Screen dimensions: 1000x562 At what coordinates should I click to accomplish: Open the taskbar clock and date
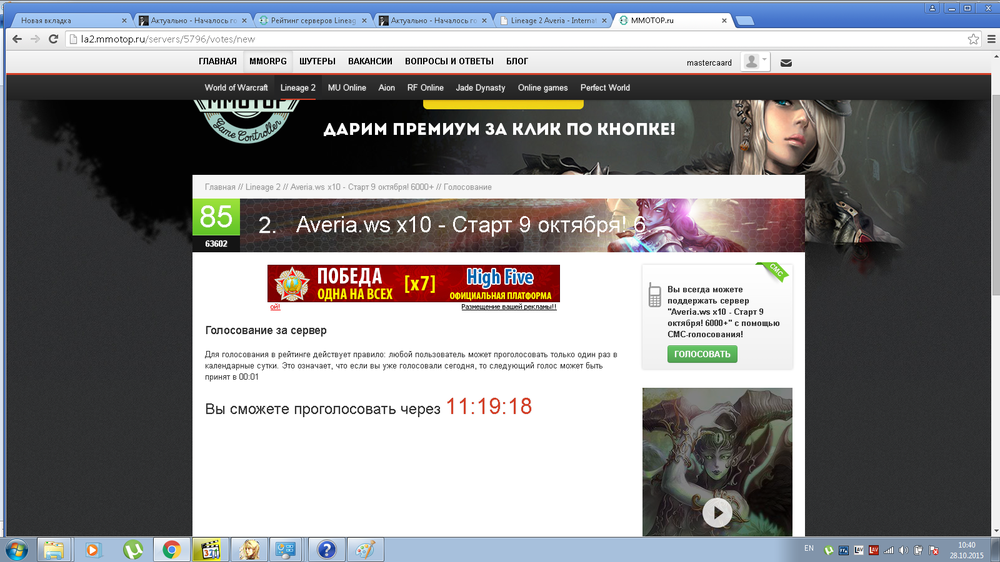tap(966, 550)
